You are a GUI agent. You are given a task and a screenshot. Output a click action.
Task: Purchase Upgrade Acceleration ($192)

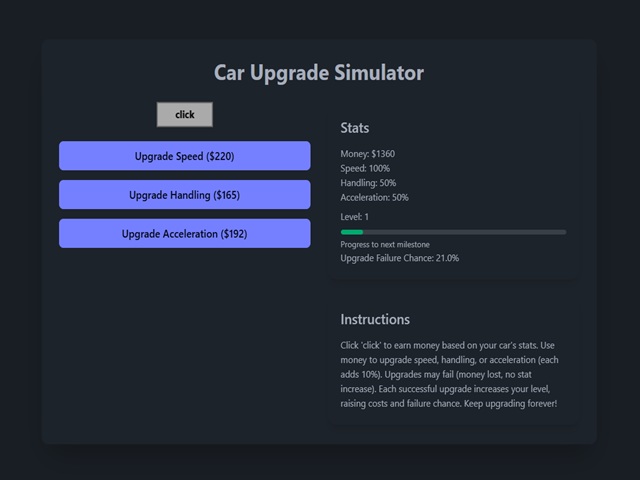[x=184, y=234]
